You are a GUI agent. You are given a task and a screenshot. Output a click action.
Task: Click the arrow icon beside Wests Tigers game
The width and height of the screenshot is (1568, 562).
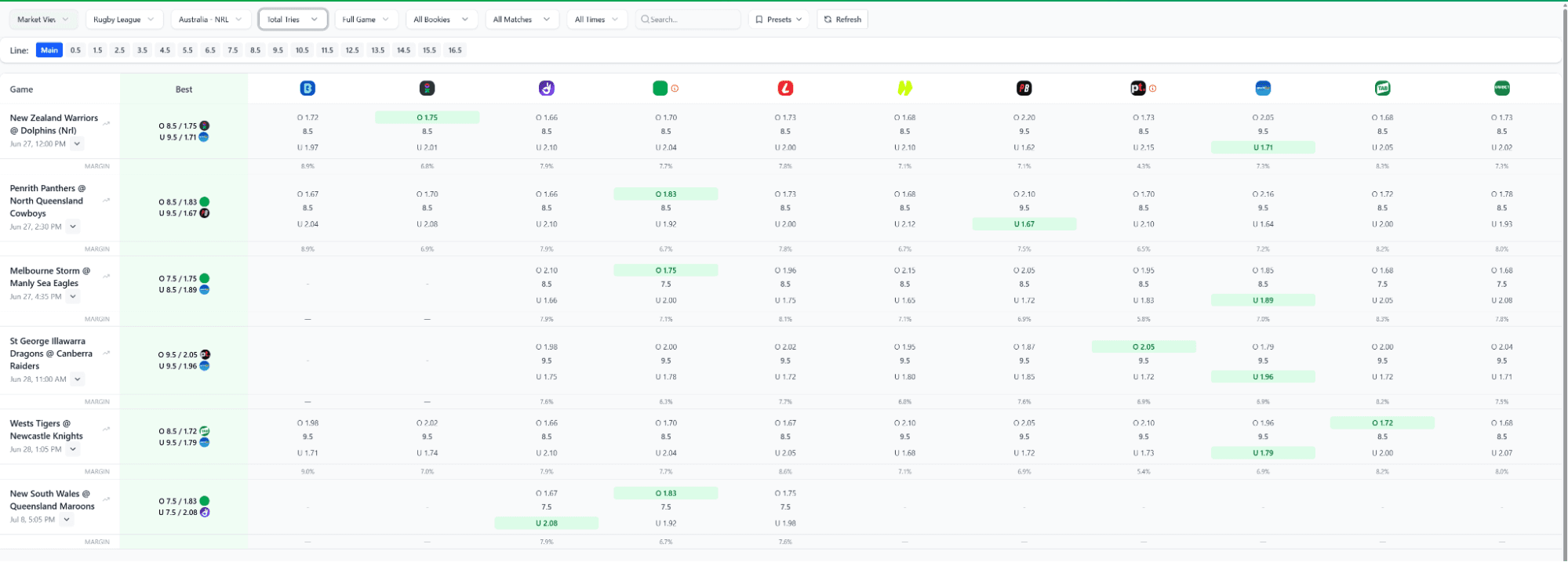(107, 429)
